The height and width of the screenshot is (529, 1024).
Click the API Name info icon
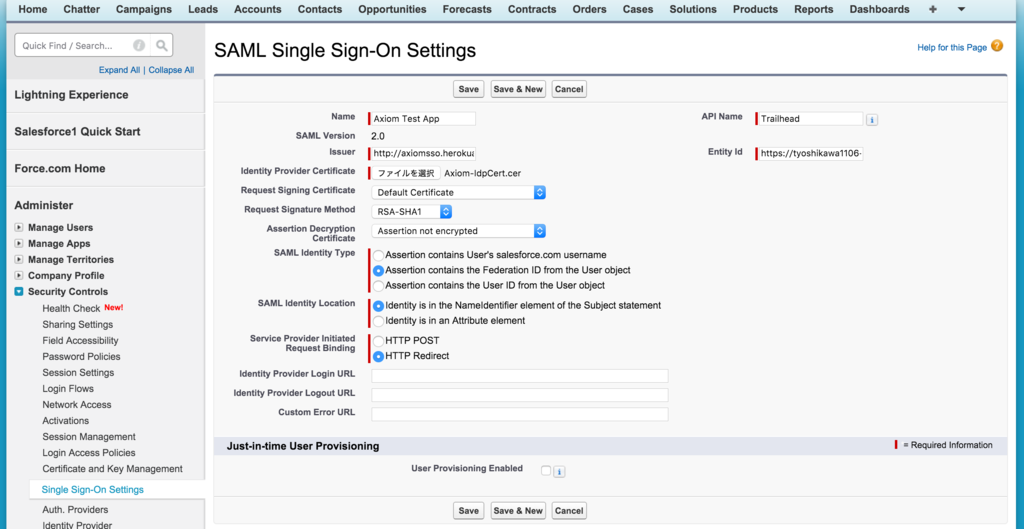pos(872,120)
